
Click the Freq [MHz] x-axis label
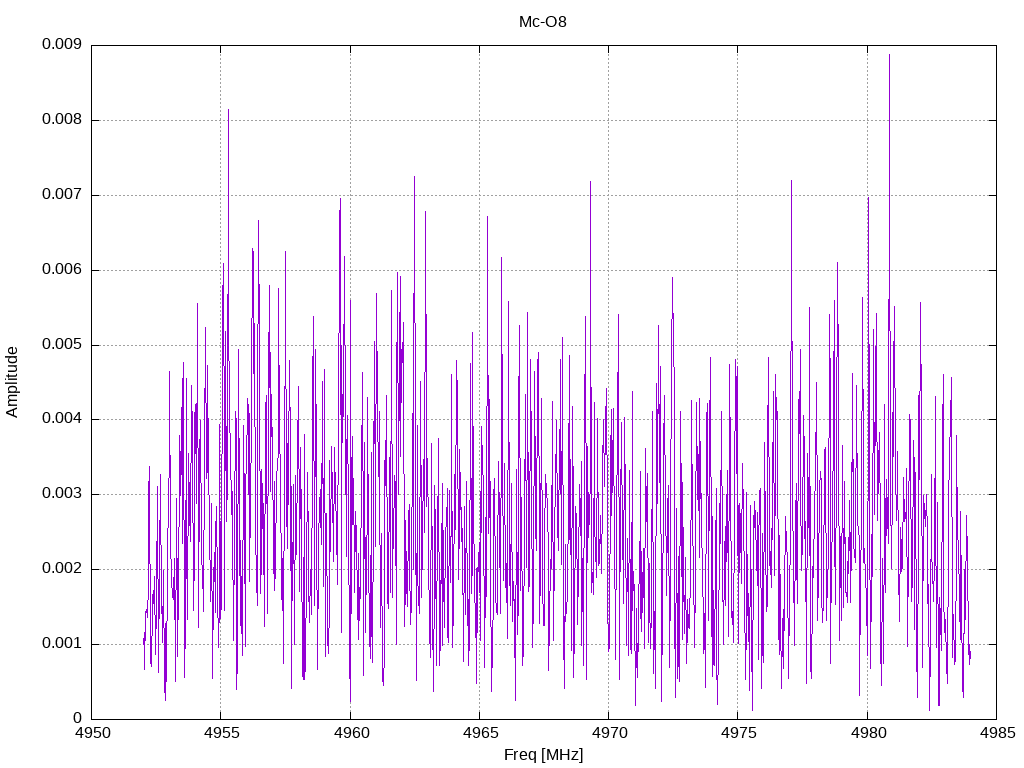(x=543, y=755)
